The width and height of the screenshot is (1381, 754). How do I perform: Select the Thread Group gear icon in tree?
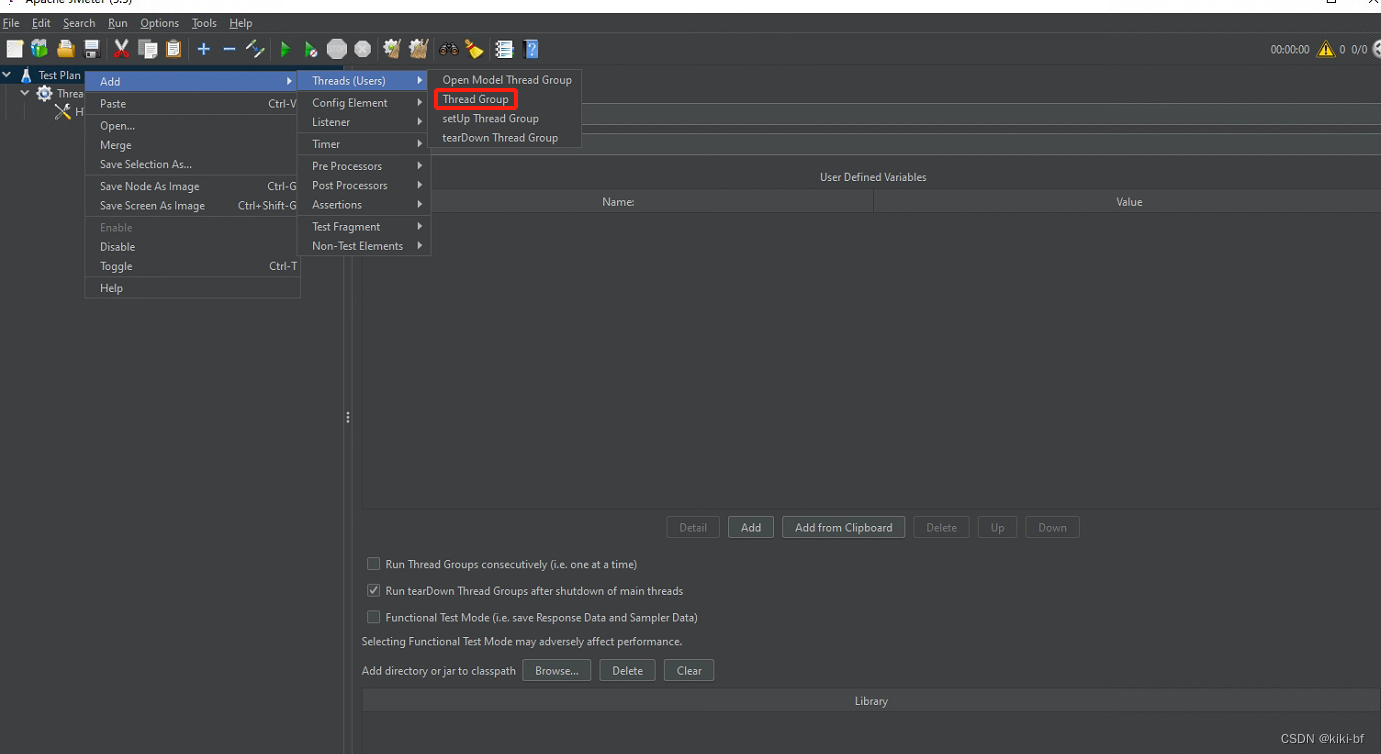(44, 93)
